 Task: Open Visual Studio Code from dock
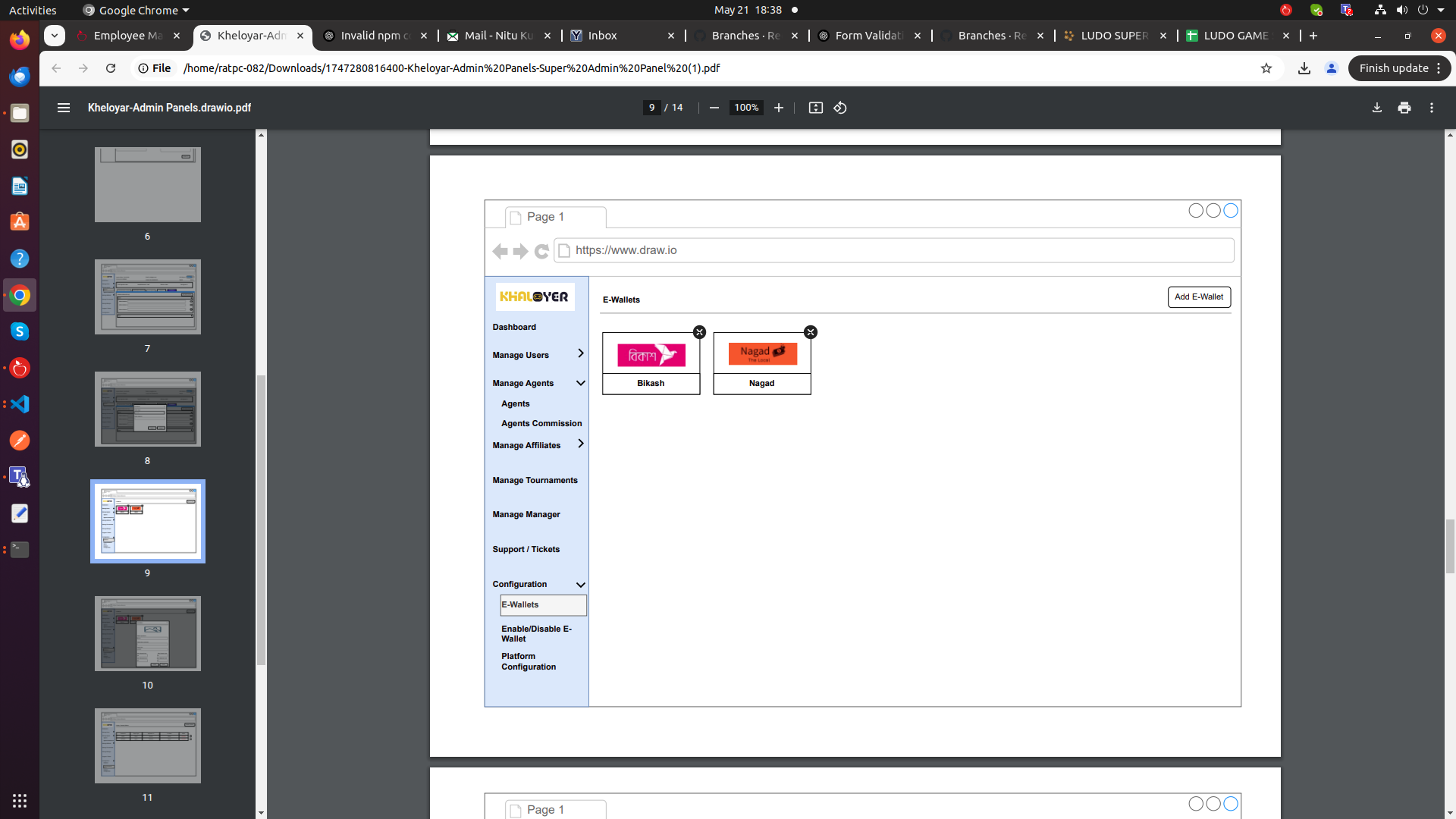(x=20, y=404)
